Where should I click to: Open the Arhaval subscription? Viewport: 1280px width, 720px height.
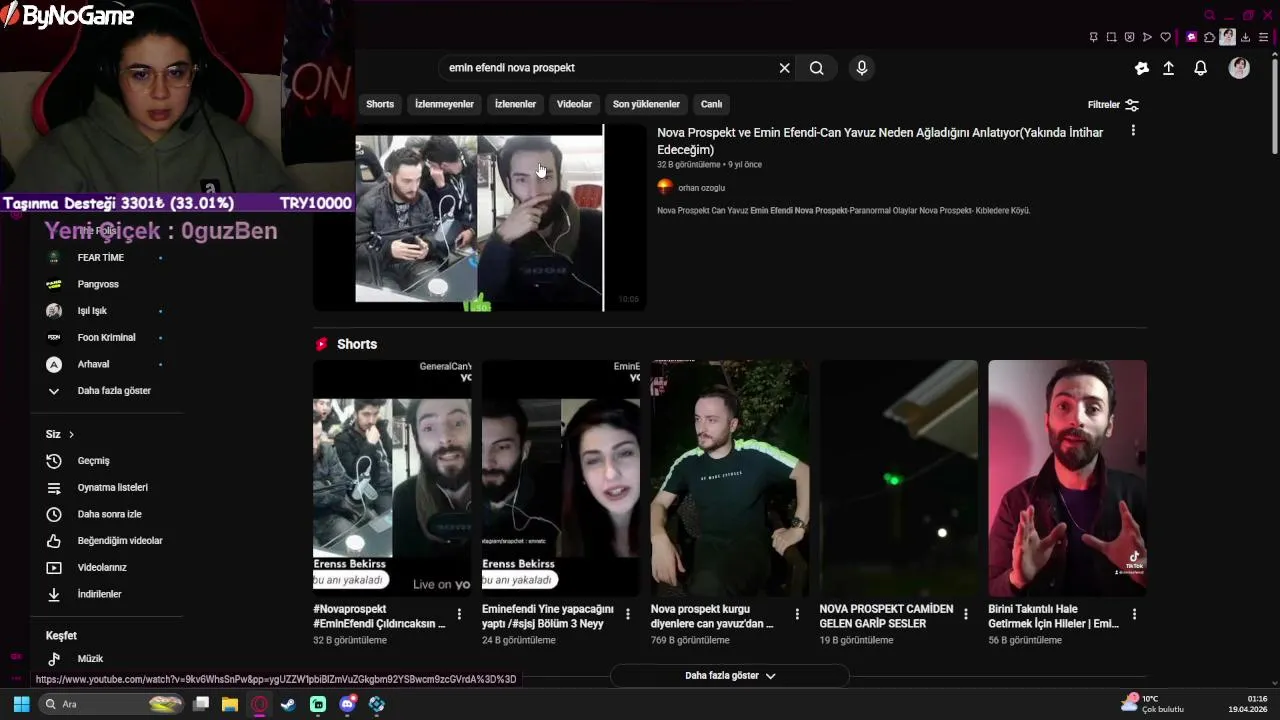point(106,364)
